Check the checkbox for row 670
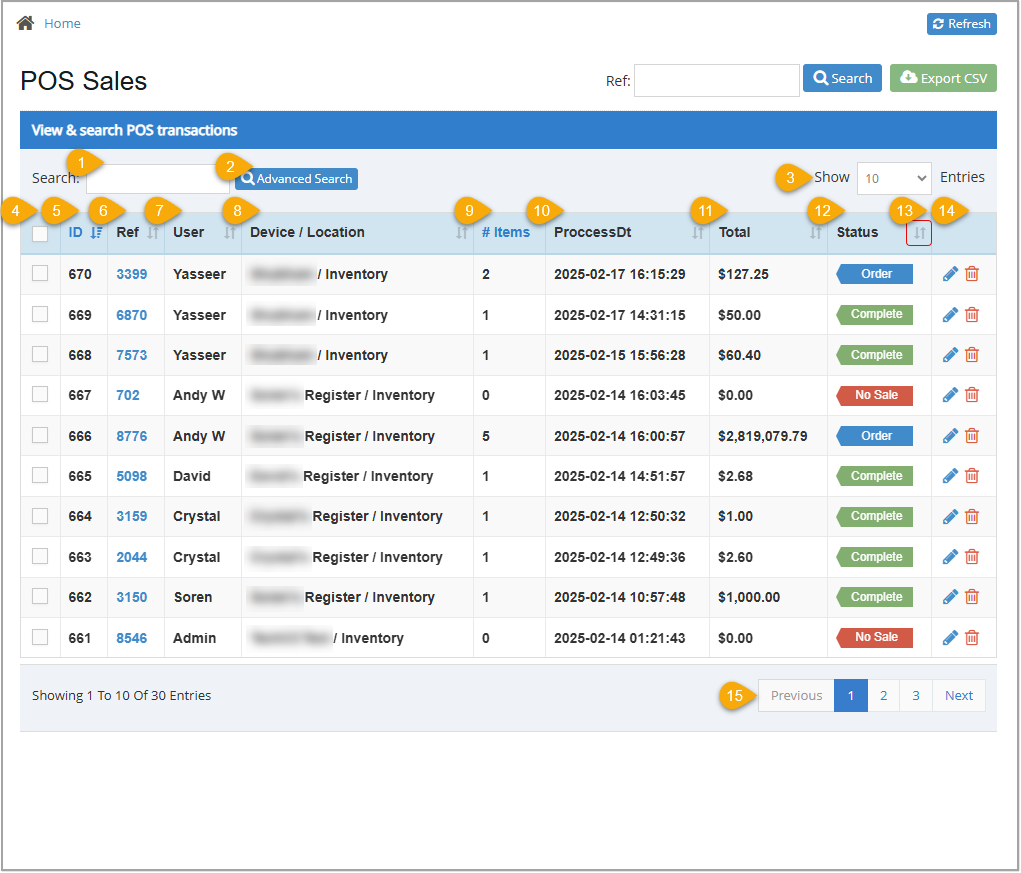This screenshot has height=873, width=1021. click(39, 273)
